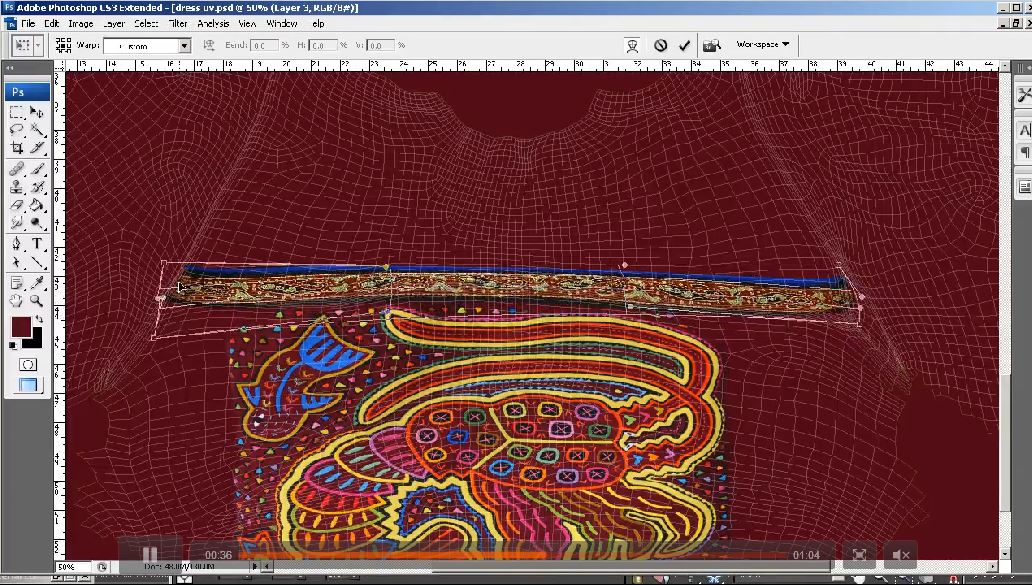Unmute the video audio
Image resolution: width=1032 pixels, height=585 pixels.
(901, 555)
